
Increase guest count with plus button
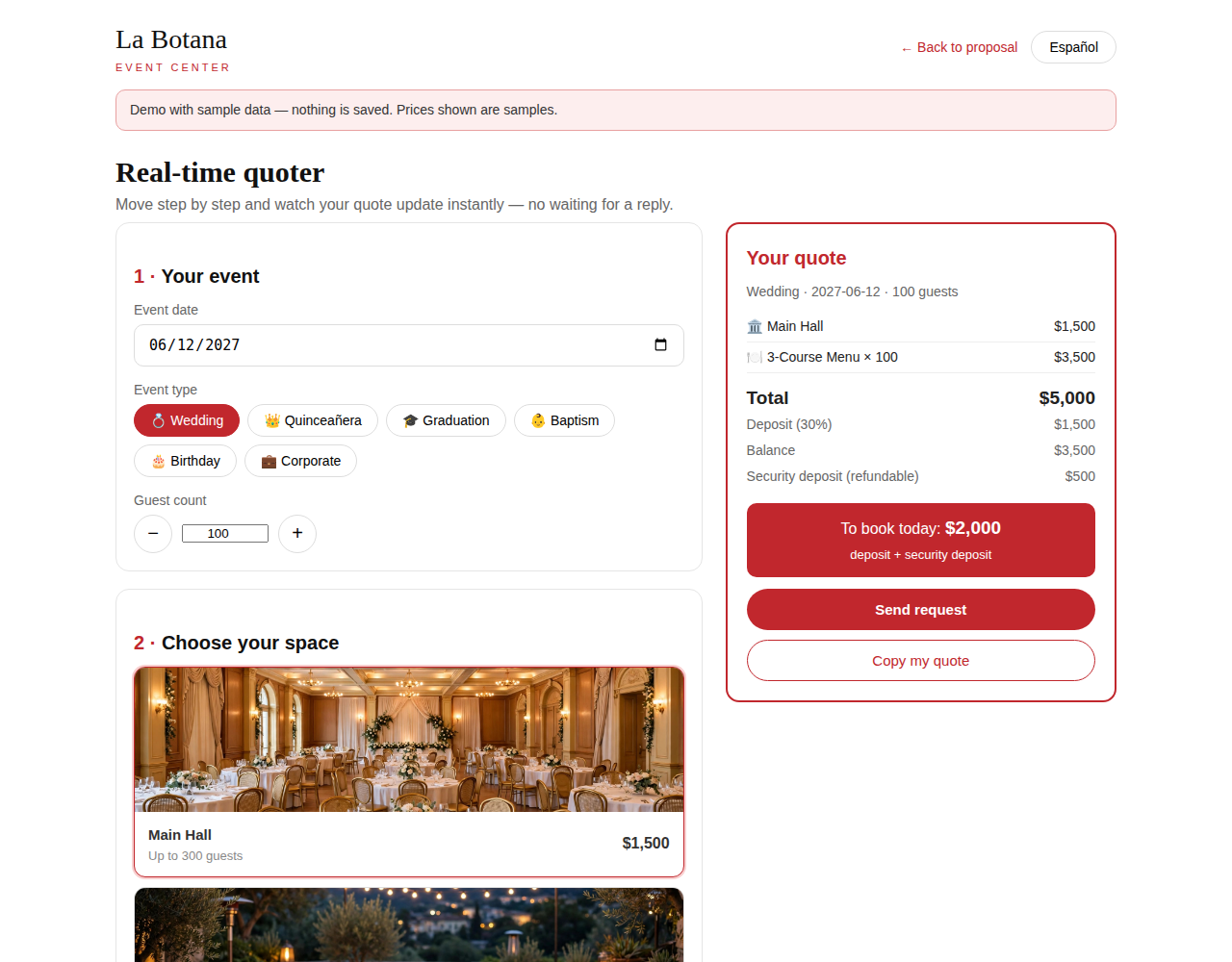click(297, 534)
